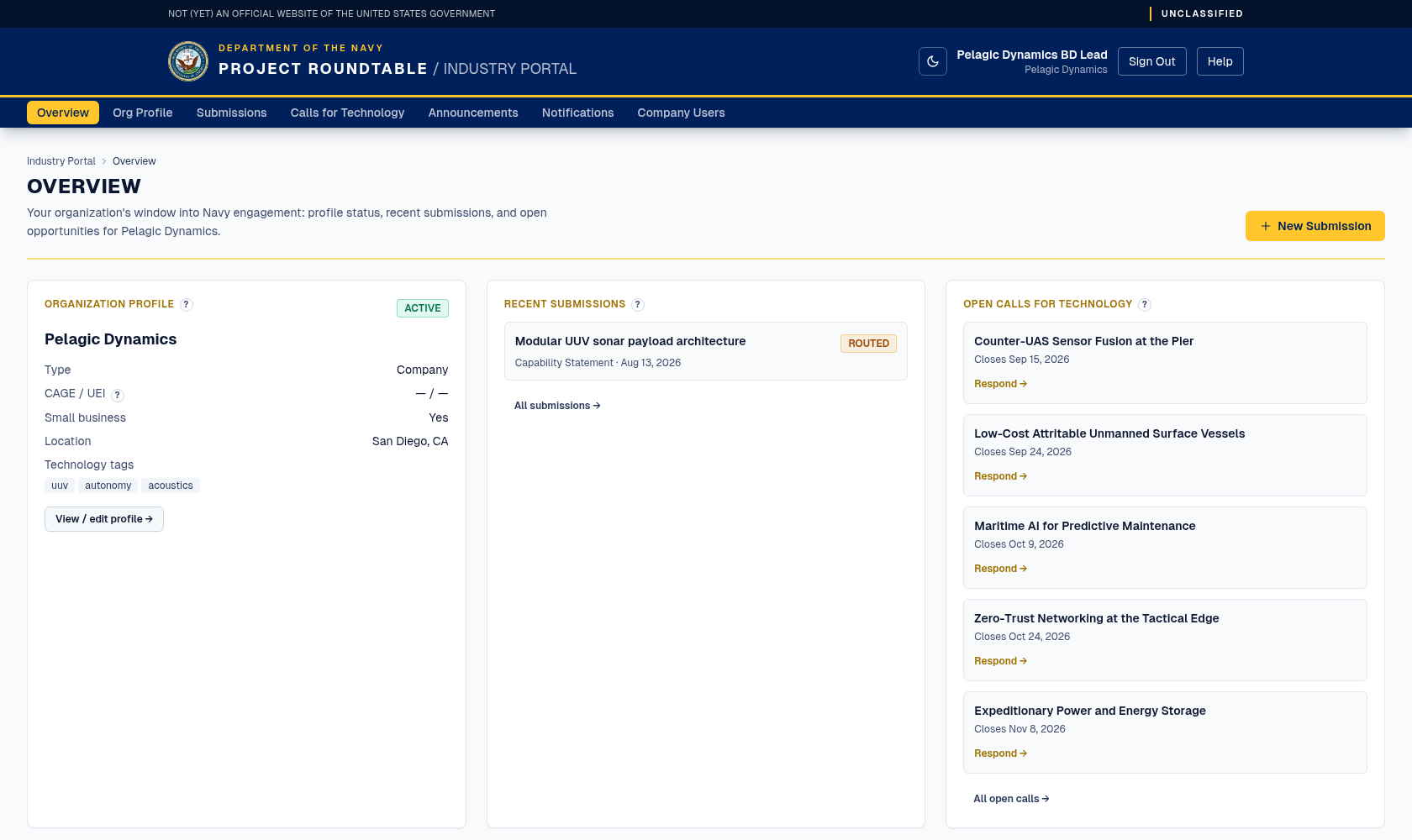Open the Calls for Technology tab
This screenshot has width=1412, height=840.
point(347,113)
